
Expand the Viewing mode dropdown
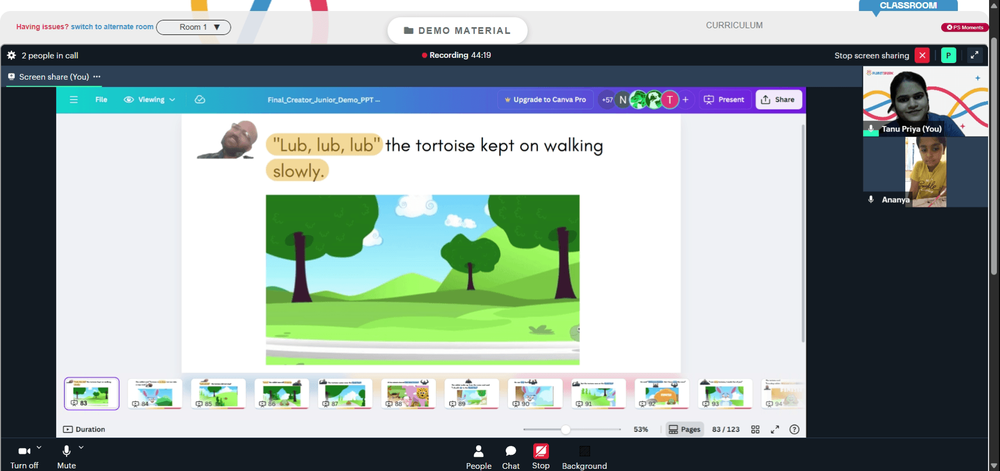[x=150, y=99]
